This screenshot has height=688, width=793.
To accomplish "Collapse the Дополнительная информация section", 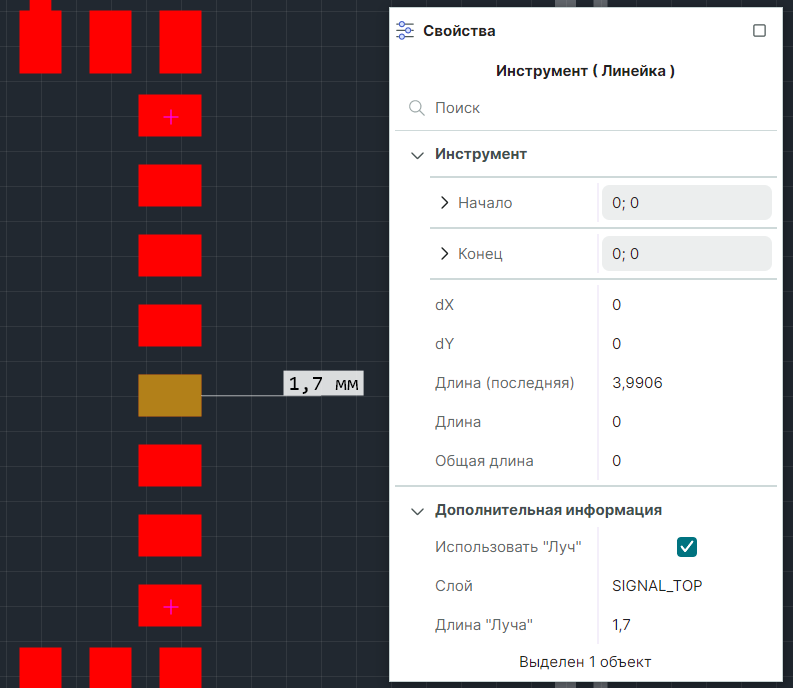I will 417,511.
